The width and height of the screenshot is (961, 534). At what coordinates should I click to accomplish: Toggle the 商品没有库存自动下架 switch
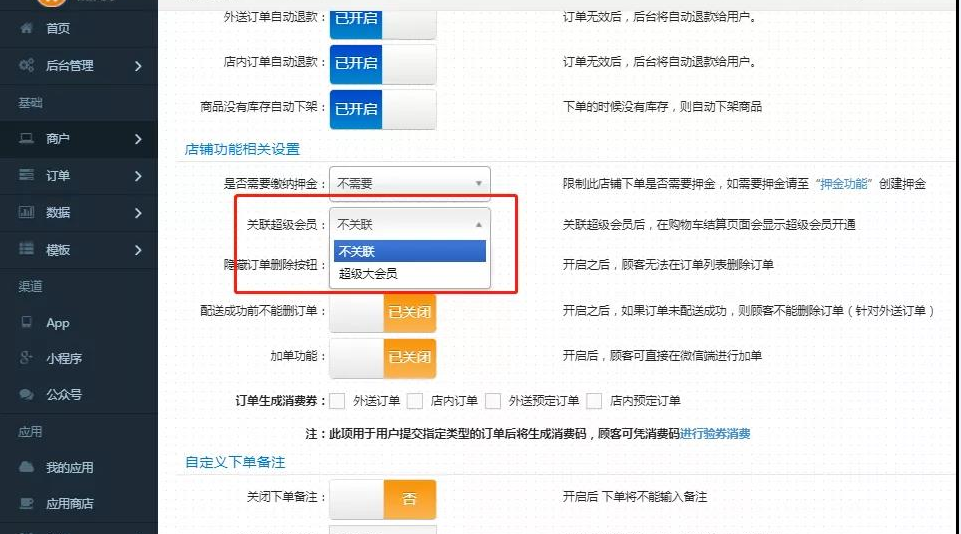(383, 109)
